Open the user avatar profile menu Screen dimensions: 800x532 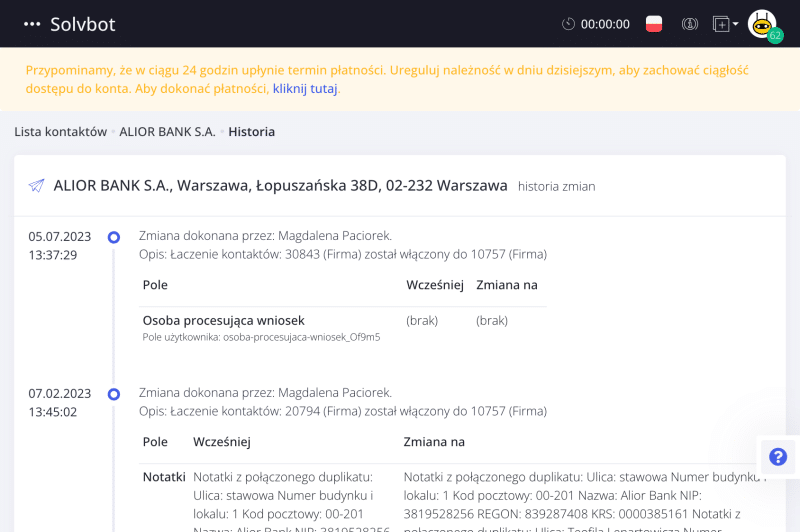762,22
